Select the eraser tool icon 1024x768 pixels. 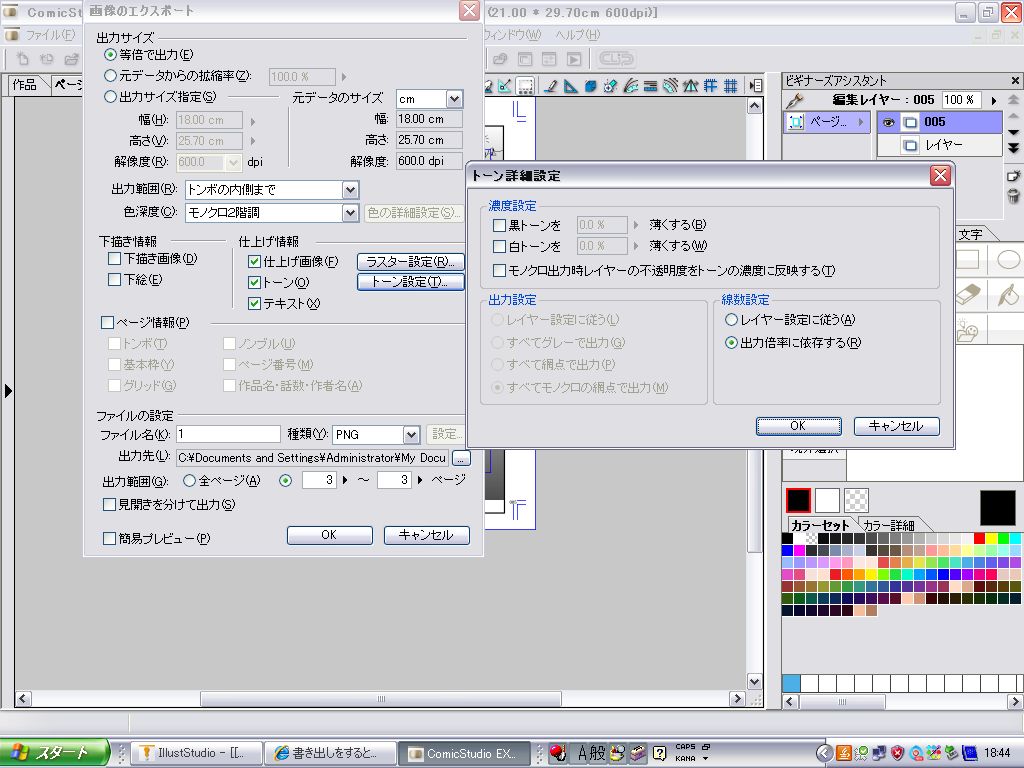[970, 295]
